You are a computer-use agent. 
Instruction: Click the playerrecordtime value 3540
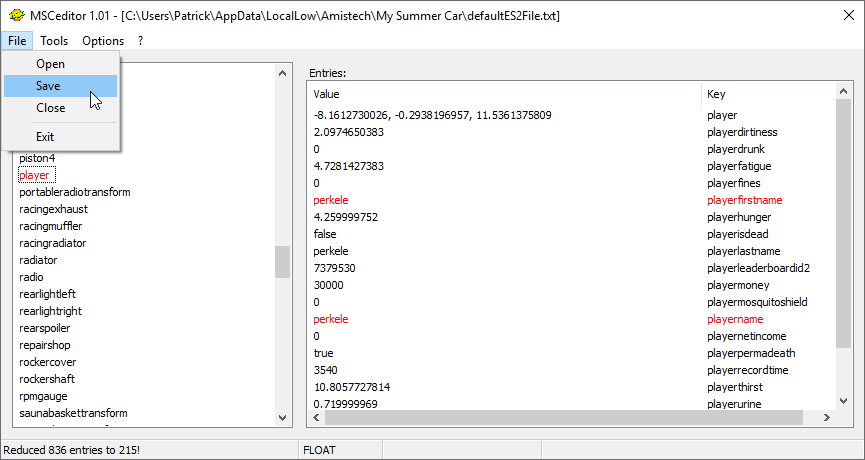point(325,371)
